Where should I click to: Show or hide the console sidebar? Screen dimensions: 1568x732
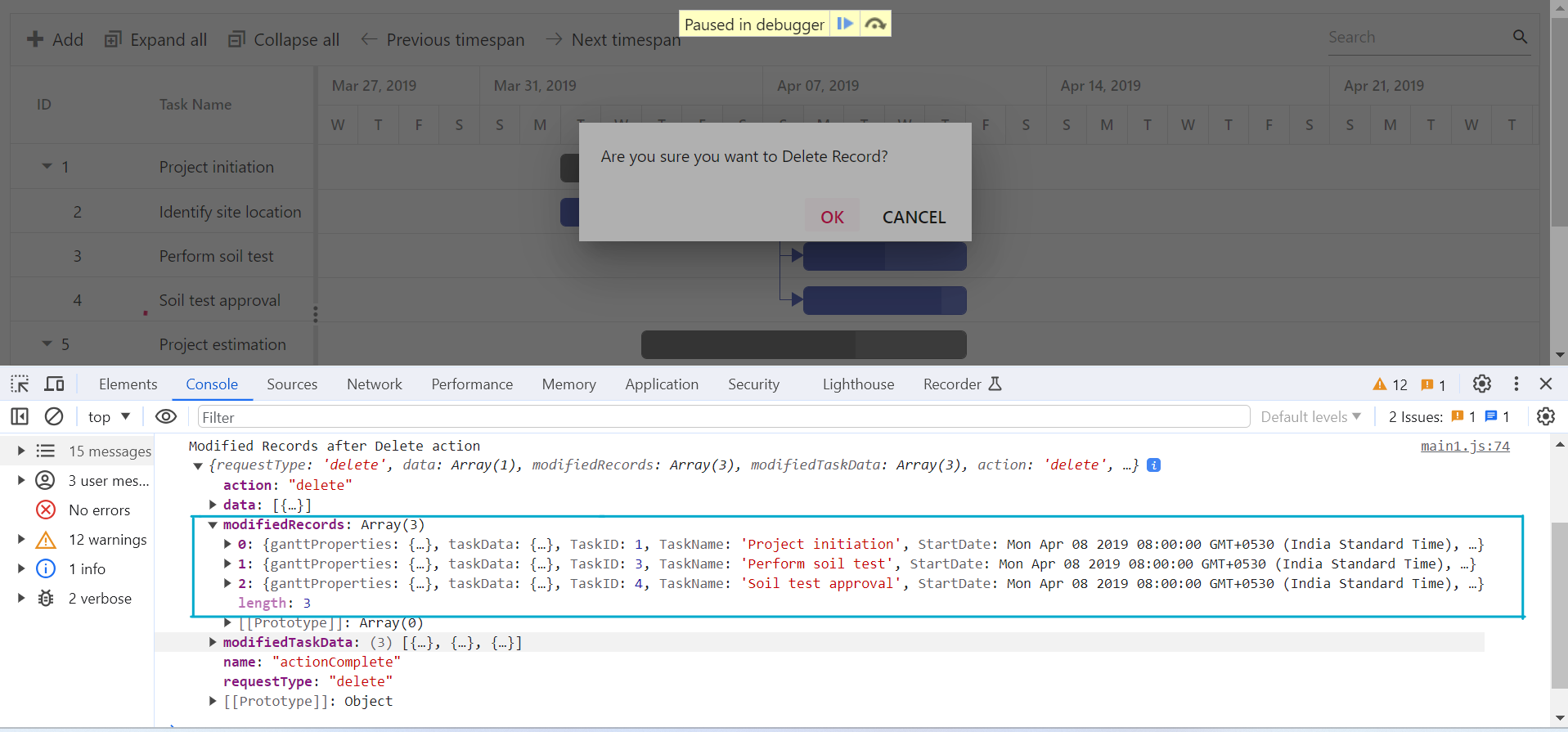click(20, 417)
